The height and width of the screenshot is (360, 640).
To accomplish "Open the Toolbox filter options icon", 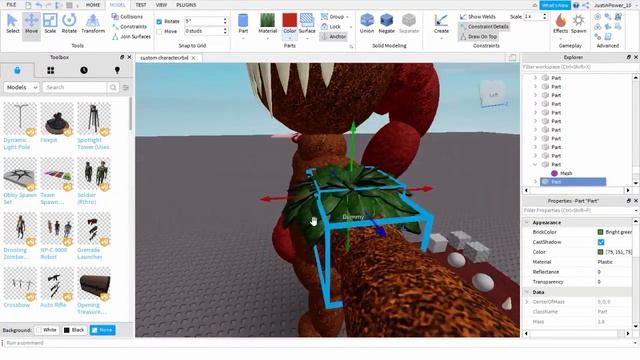I will coord(126,87).
